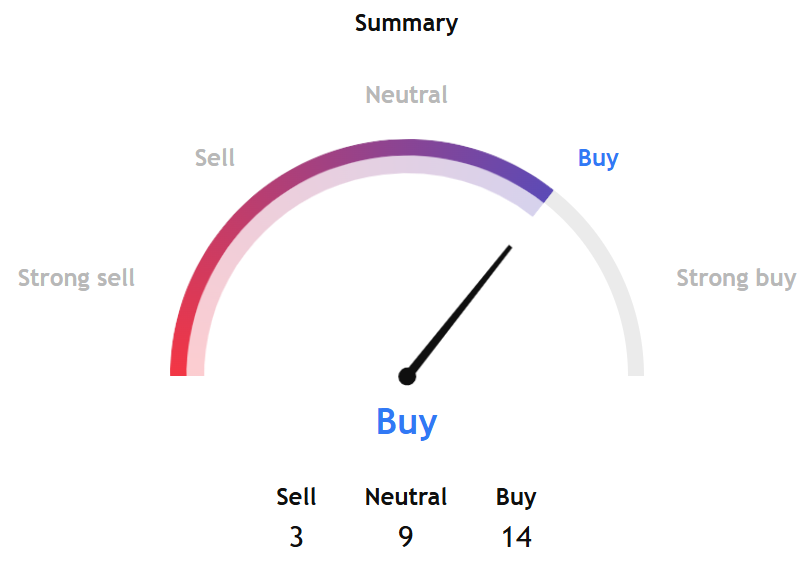This screenshot has width=810, height=562.
Task: Click the large blue Buy rating text
Action: (407, 422)
